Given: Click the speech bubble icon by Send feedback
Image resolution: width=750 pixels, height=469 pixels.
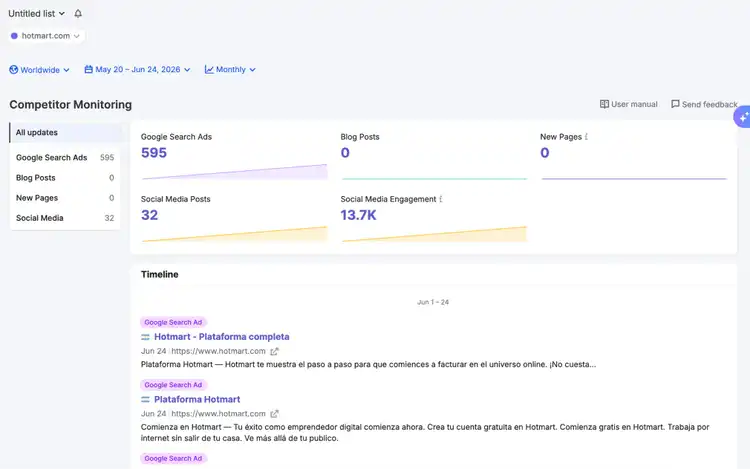Looking at the screenshot, I should tap(675, 104).
